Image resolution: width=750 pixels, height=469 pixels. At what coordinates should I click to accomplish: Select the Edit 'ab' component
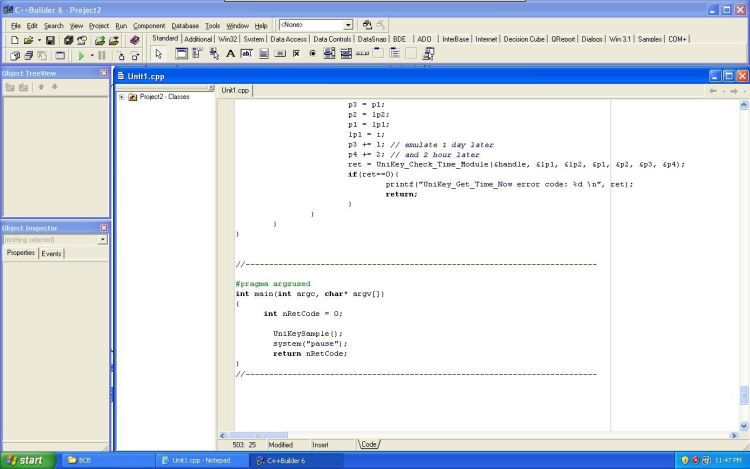[x=247, y=54]
